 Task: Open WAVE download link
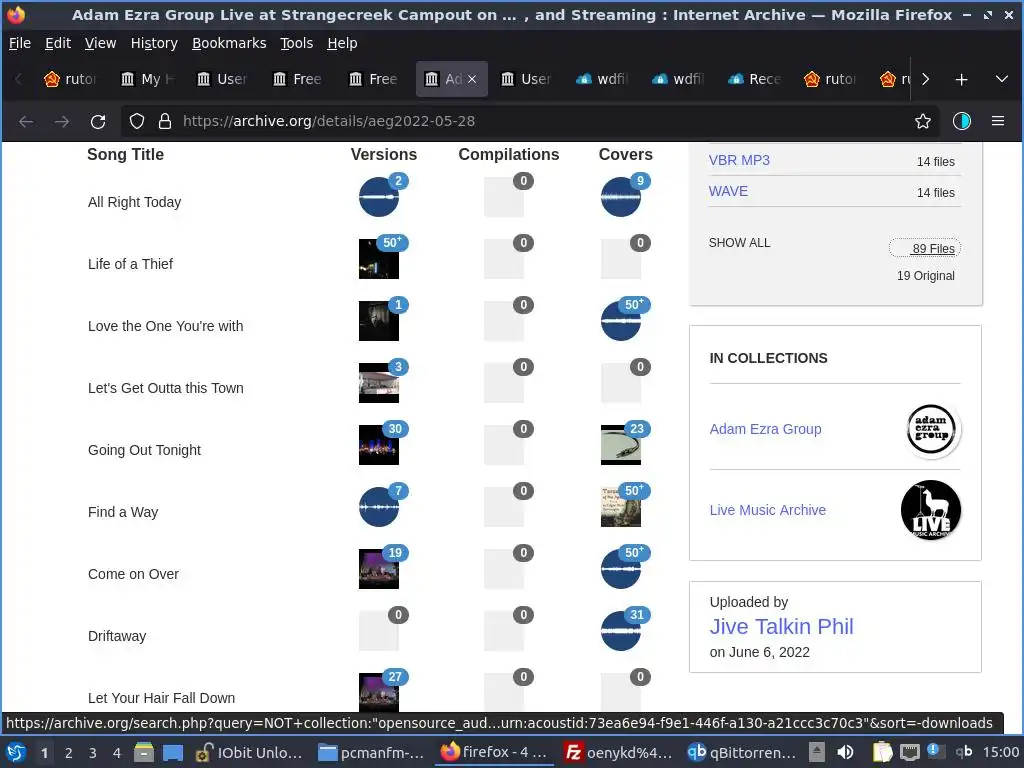728,191
